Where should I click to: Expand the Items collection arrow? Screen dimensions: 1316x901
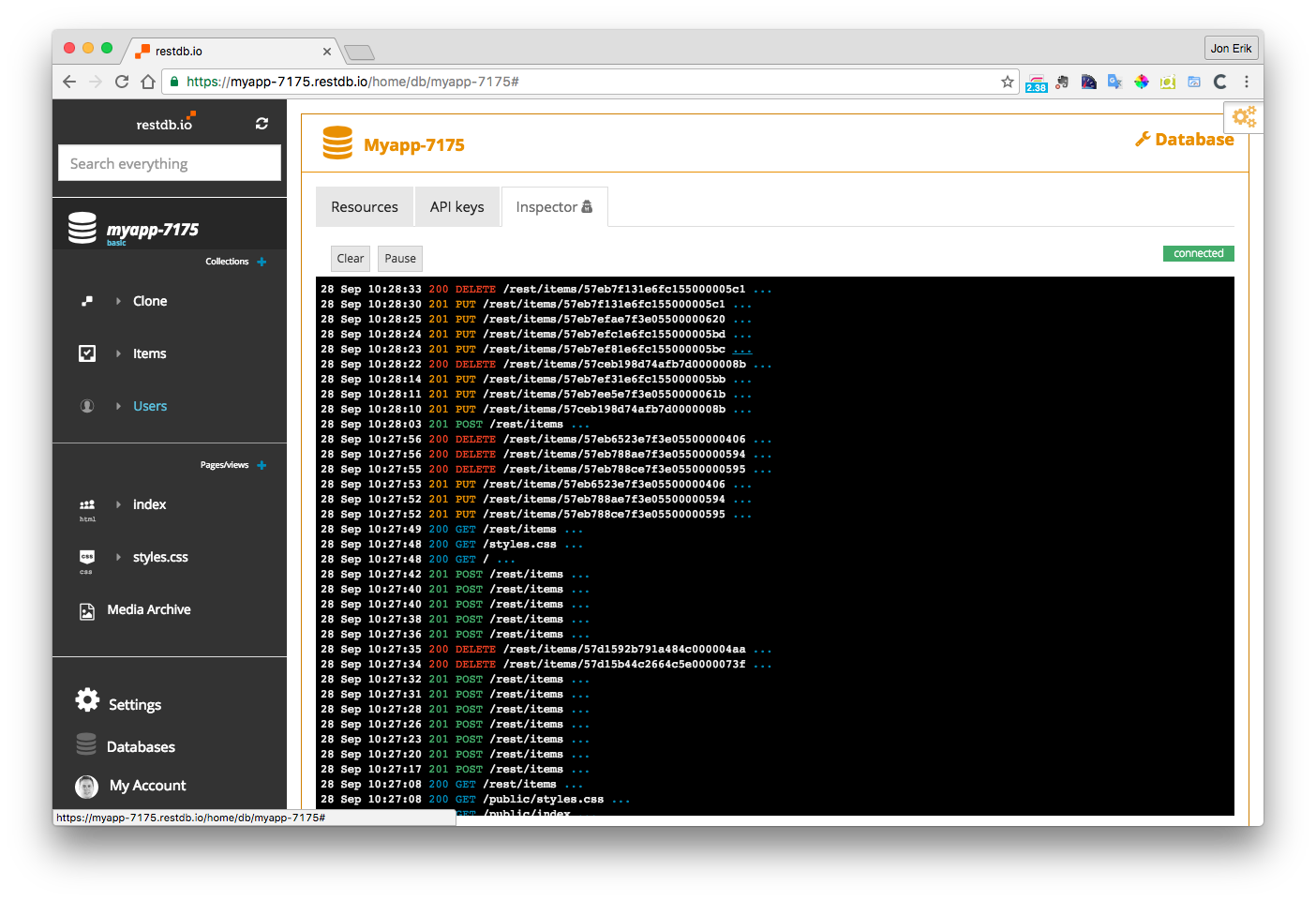tap(118, 353)
